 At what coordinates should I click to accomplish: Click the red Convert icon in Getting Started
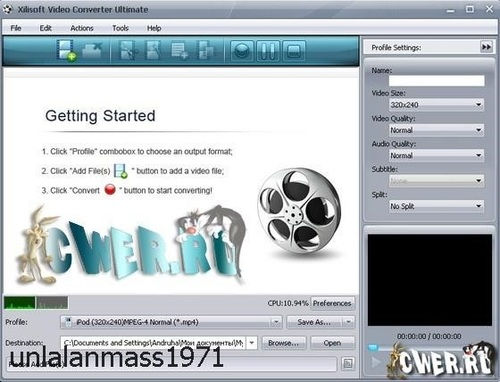pyautogui.click(x=110, y=190)
